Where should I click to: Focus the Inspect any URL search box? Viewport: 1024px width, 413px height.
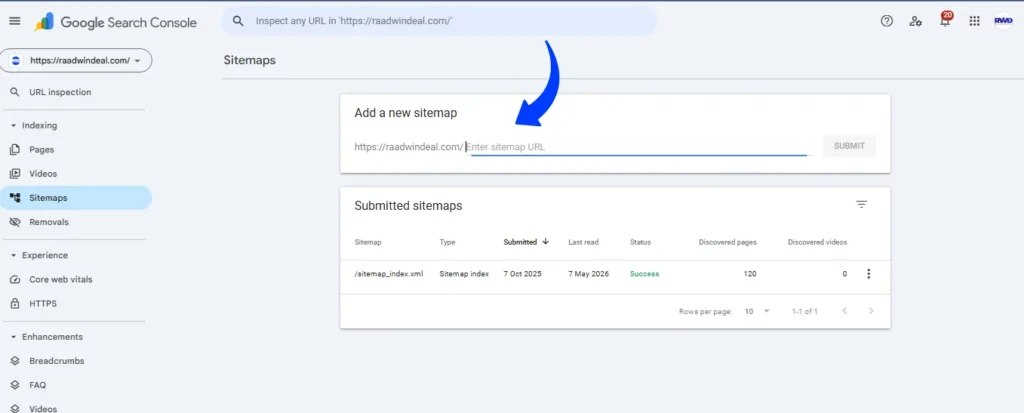(439, 21)
